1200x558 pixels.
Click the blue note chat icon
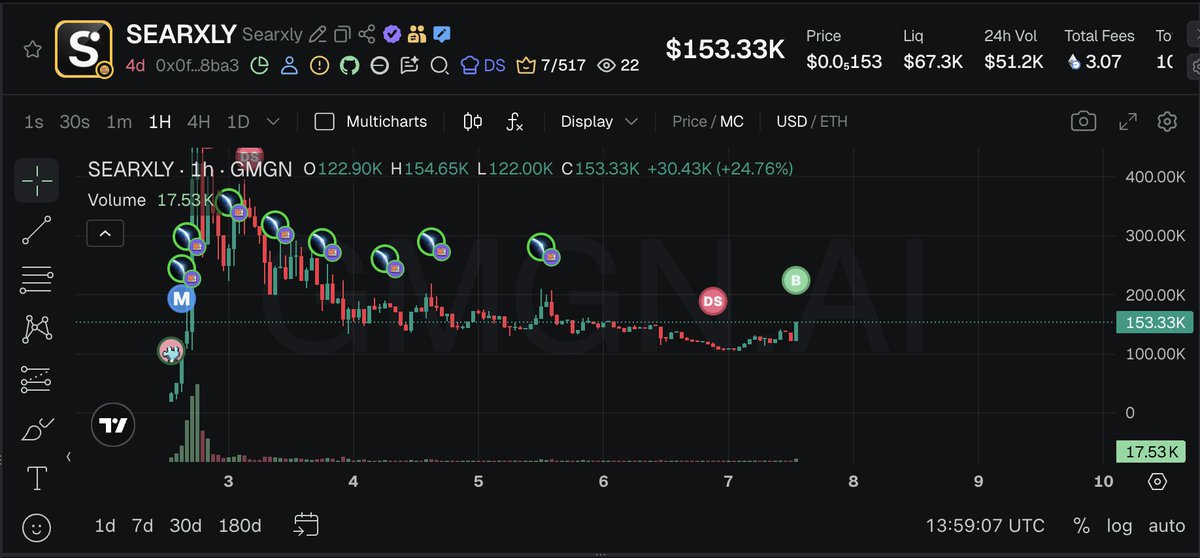pos(441,34)
